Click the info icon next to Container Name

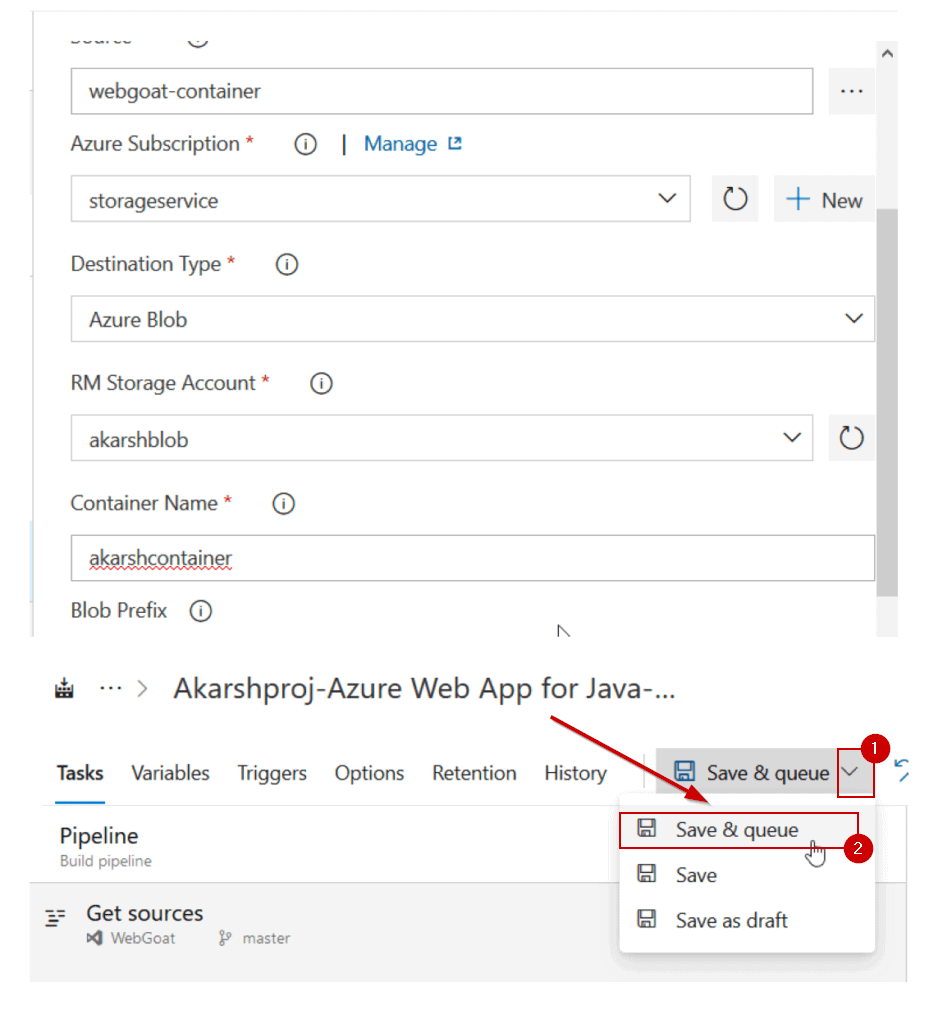pos(284,504)
